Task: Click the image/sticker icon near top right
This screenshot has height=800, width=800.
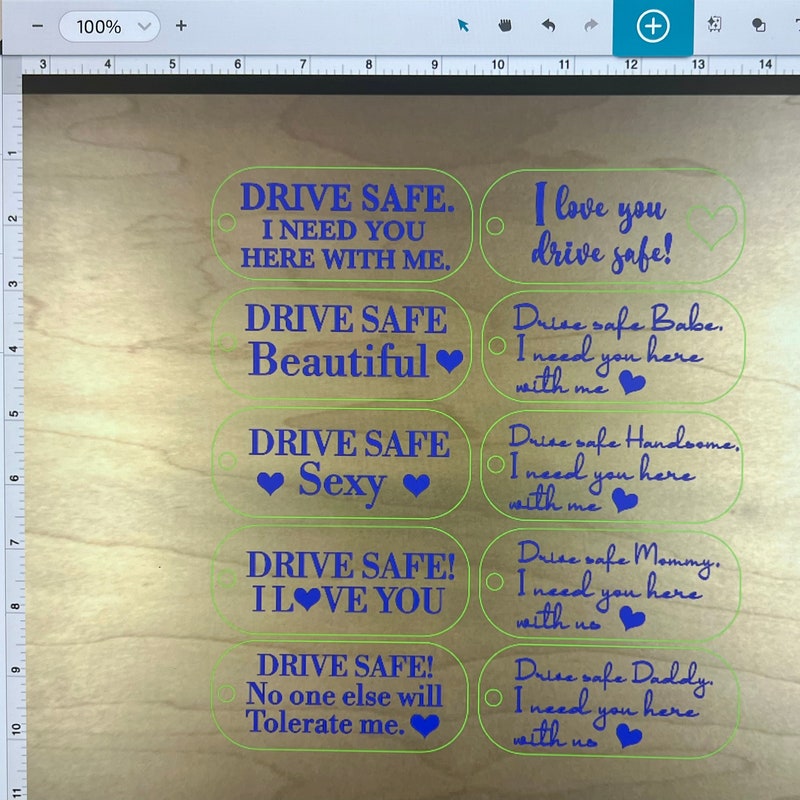Action: point(716,27)
